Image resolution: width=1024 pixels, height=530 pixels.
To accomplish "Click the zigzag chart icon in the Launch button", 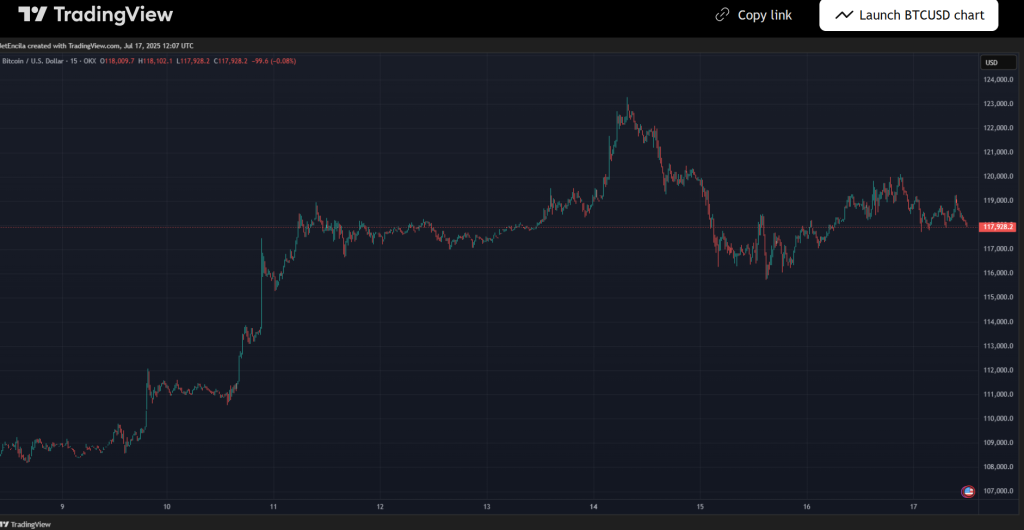I will click(844, 15).
